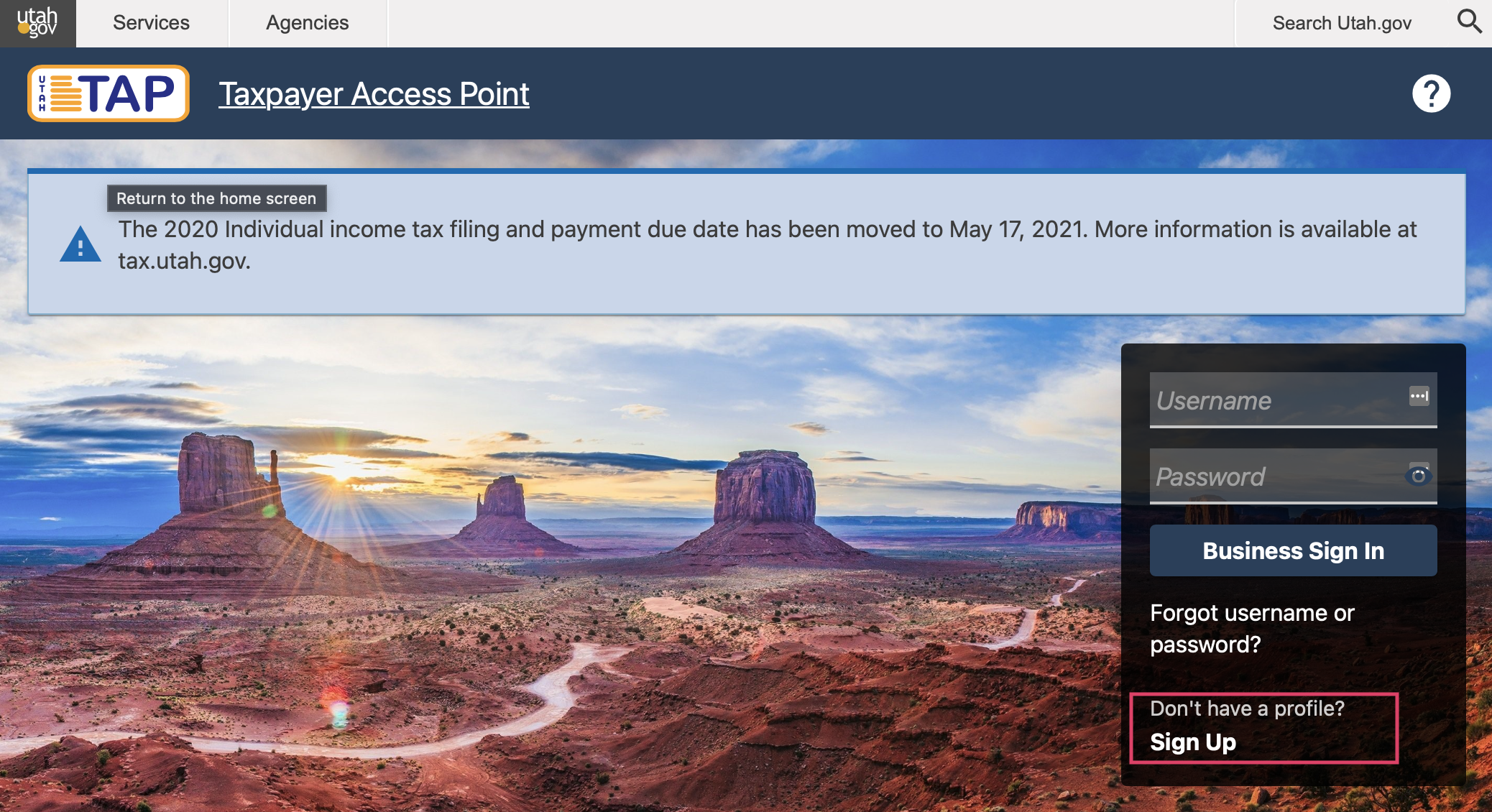Click the Utah.gov home logo icon
The image size is (1492, 812).
[37, 22]
